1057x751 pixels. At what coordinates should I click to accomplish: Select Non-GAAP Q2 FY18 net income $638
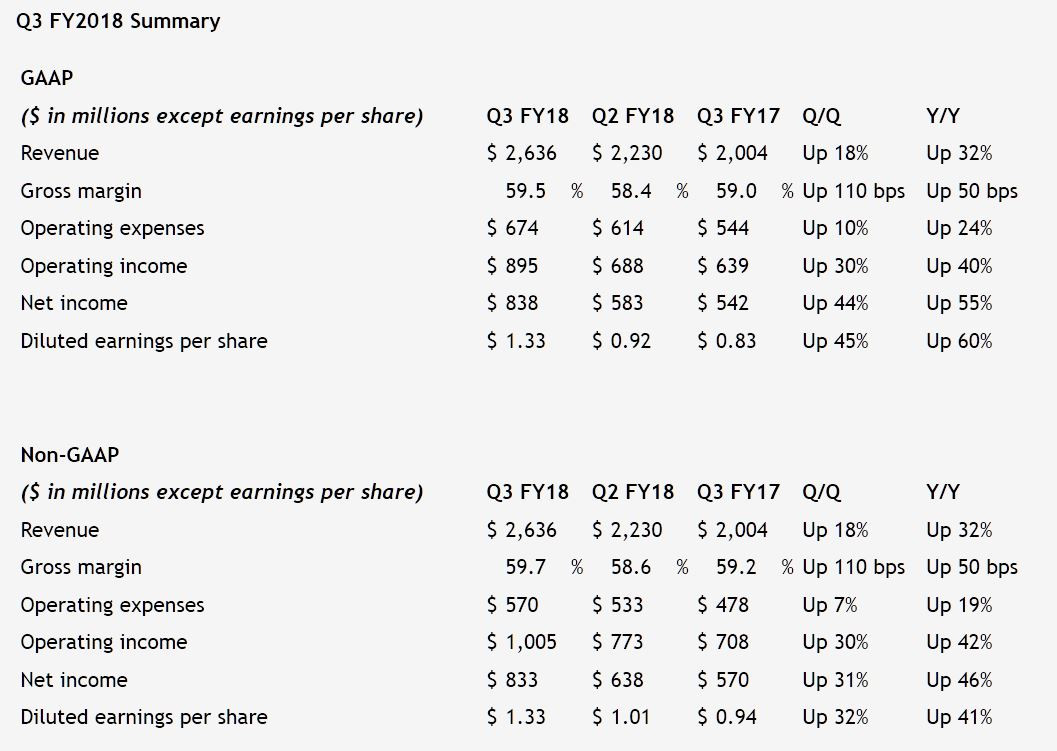point(617,680)
